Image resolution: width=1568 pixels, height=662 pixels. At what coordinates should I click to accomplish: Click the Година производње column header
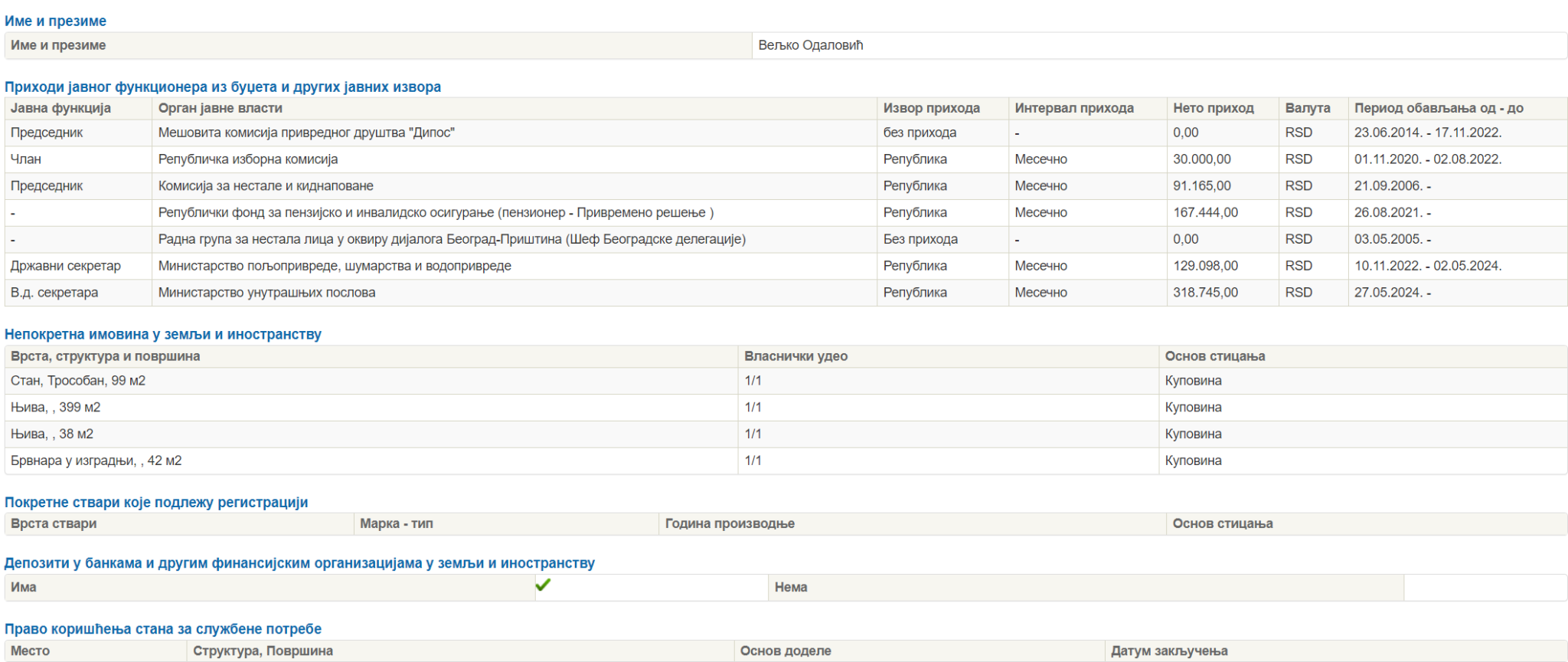(x=730, y=523)
